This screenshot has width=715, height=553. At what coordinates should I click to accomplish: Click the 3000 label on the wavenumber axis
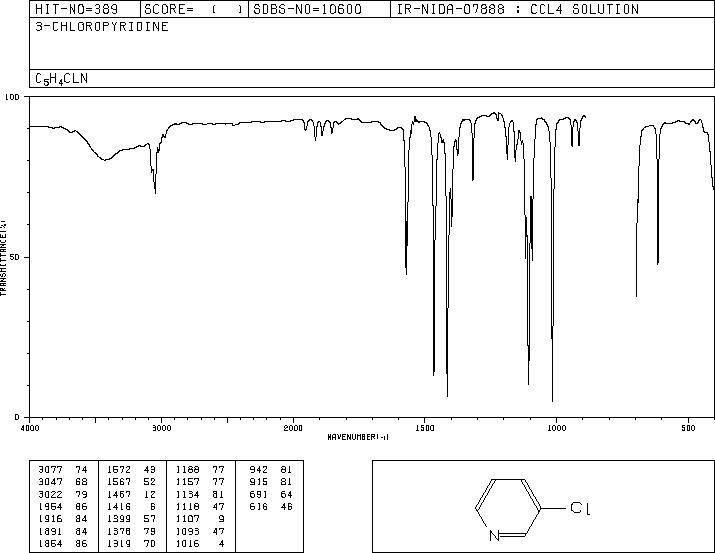(161, 428)
